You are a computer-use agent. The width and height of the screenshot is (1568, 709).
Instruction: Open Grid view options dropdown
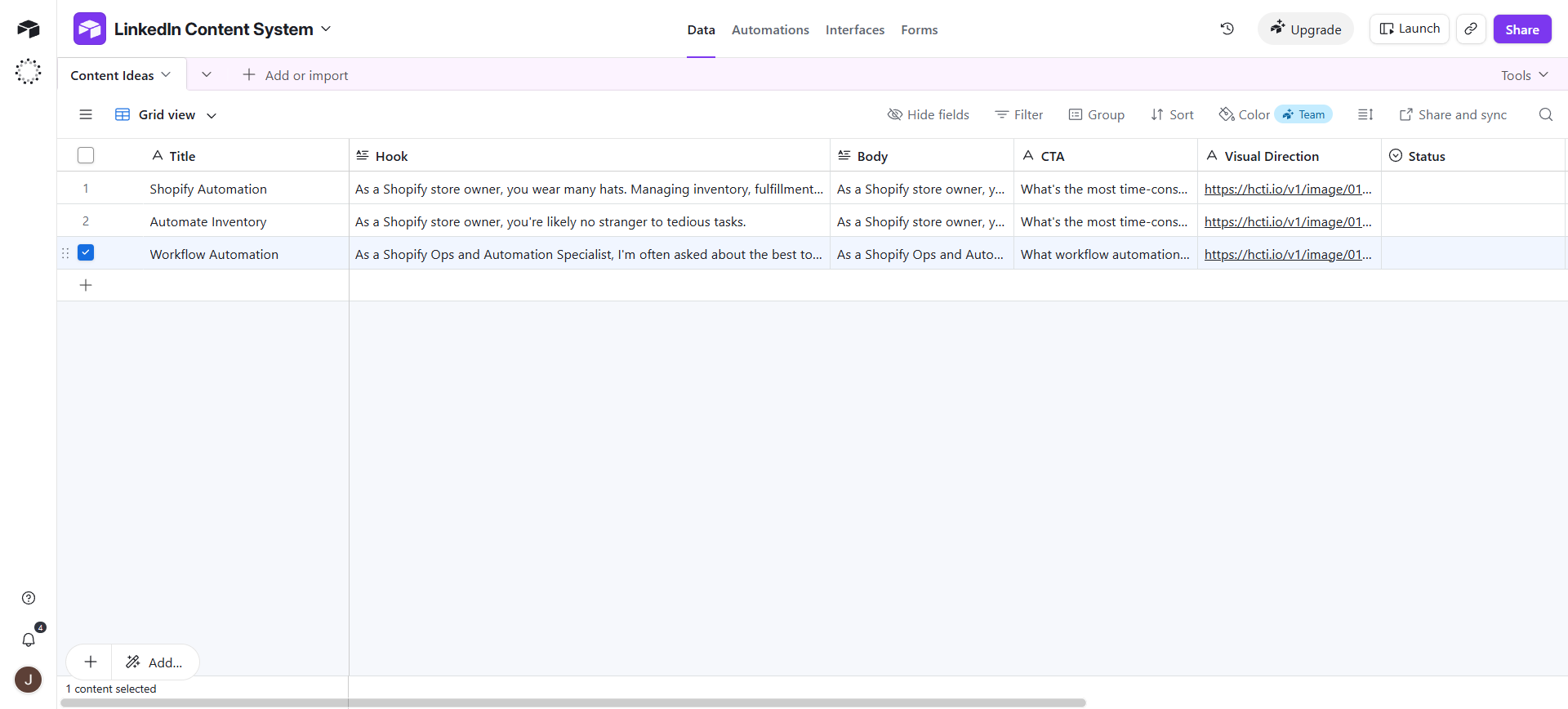pos(212,115)
